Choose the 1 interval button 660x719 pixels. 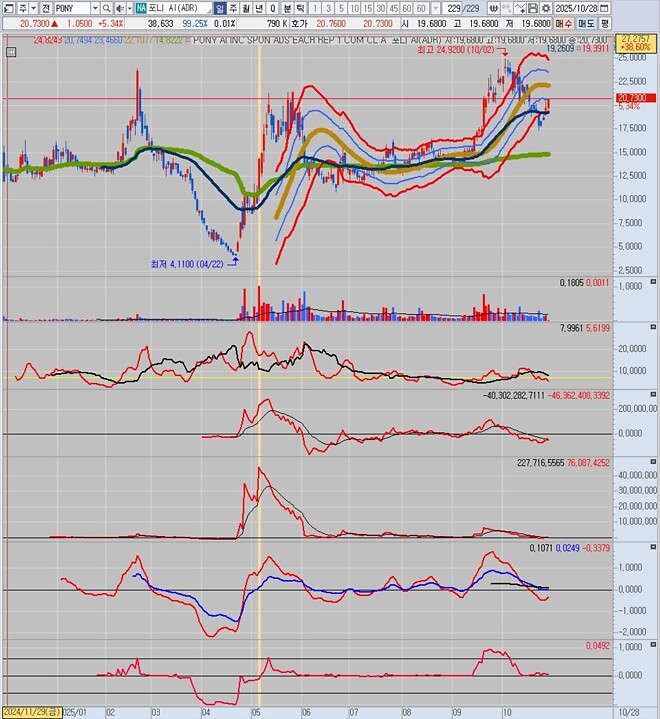click(x=315, y=8)
